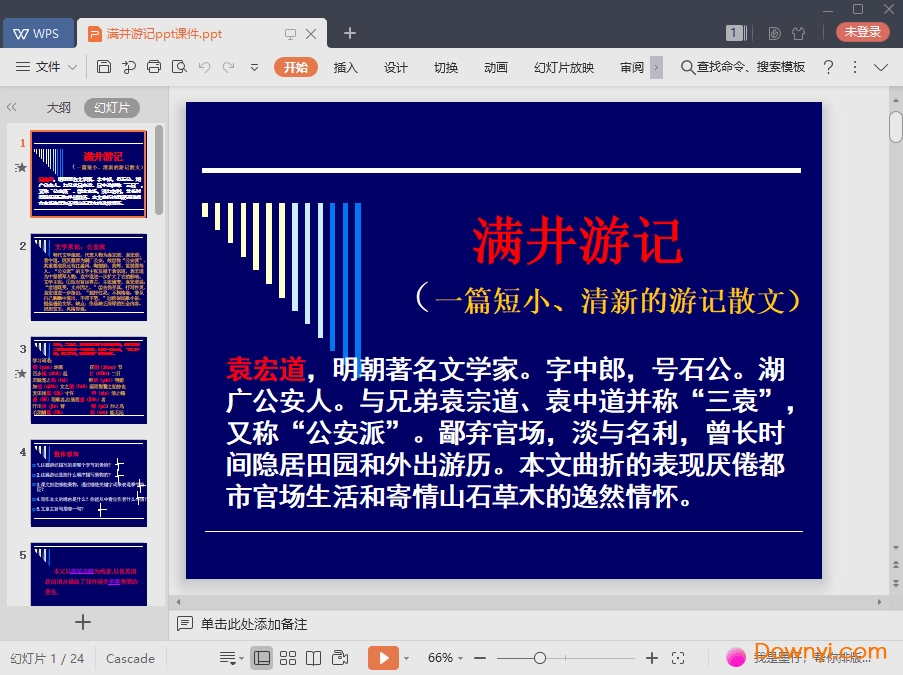Select the Slide Sorter view icon
The height and width of the screenshot is (675, 903).
pos(288,658)
